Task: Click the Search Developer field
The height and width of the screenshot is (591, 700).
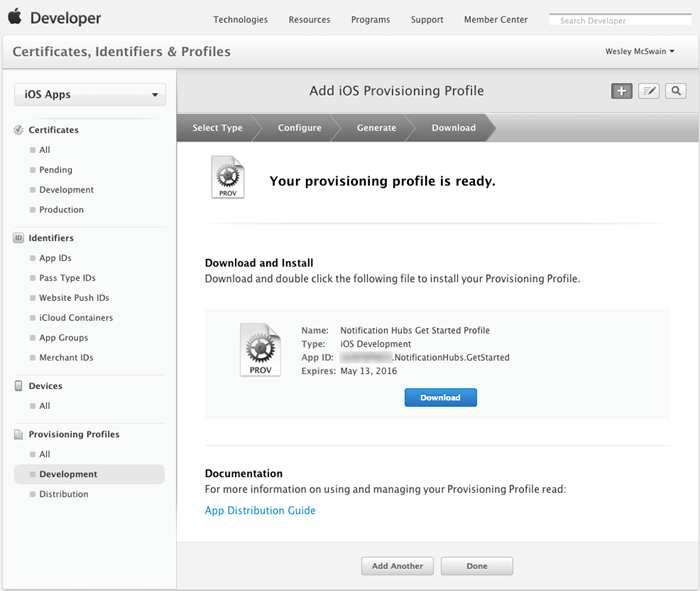Action: tap(620, 20)
